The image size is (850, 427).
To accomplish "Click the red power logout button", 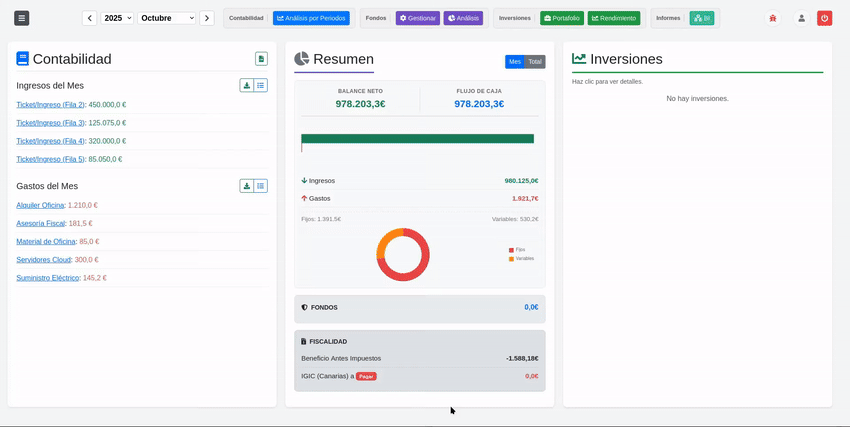I will pyautogui.click(x=825, y=18).
